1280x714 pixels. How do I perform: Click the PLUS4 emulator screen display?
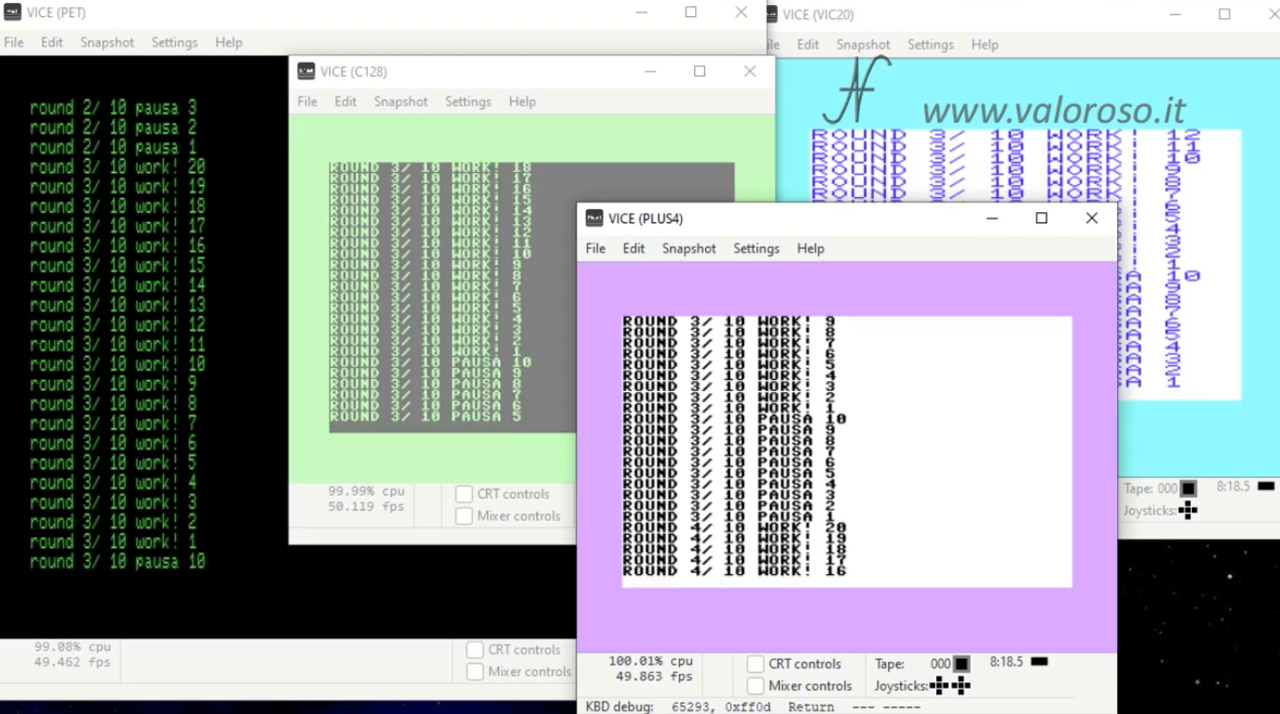[x=847, y=452]
